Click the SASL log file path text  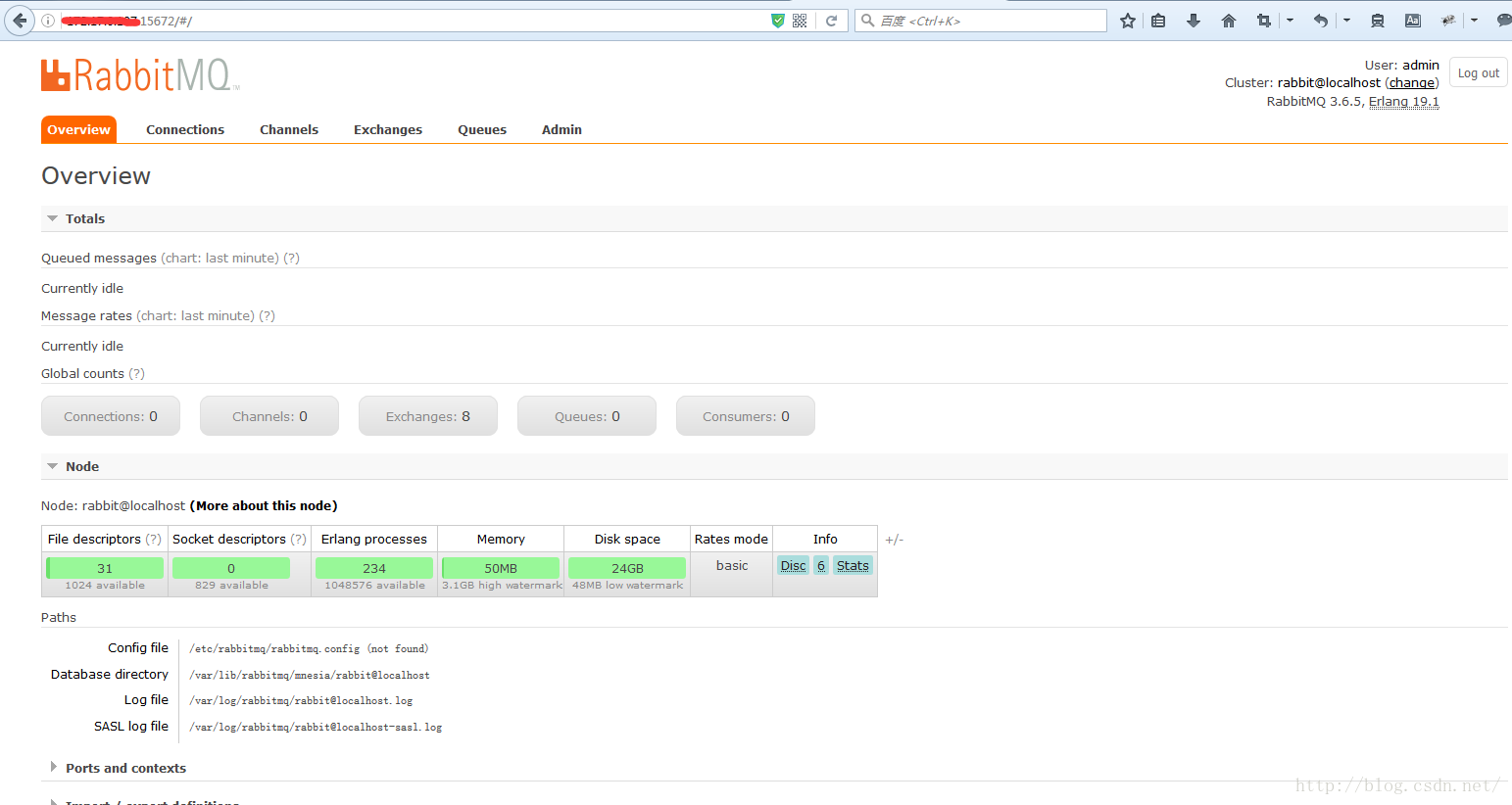point(316,727)
